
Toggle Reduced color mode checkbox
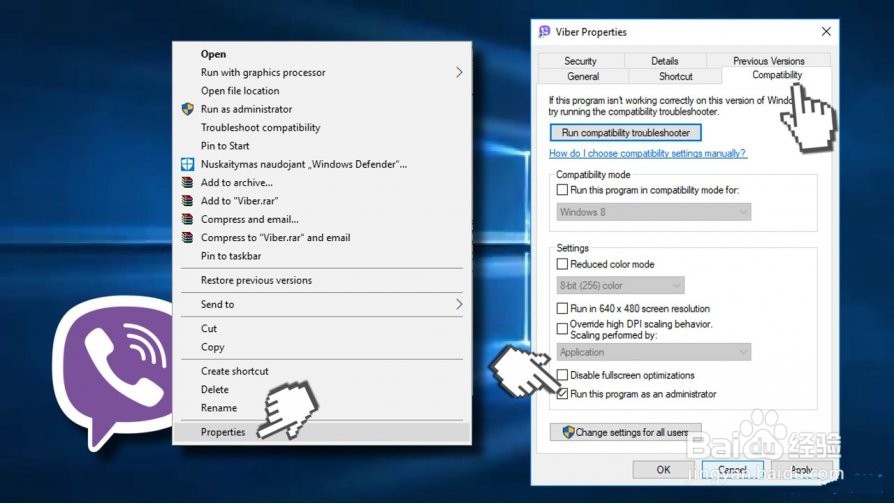tap(562, 264)
